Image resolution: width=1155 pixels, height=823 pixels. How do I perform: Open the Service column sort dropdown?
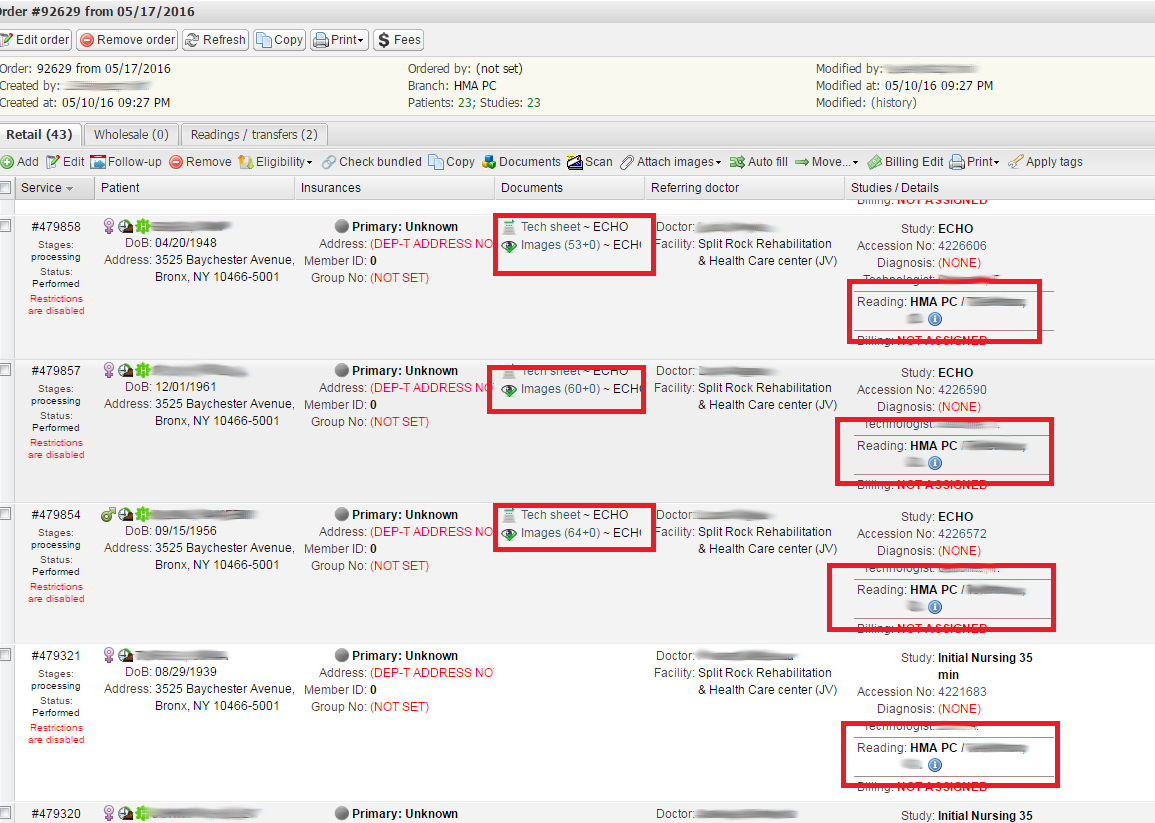70,189
